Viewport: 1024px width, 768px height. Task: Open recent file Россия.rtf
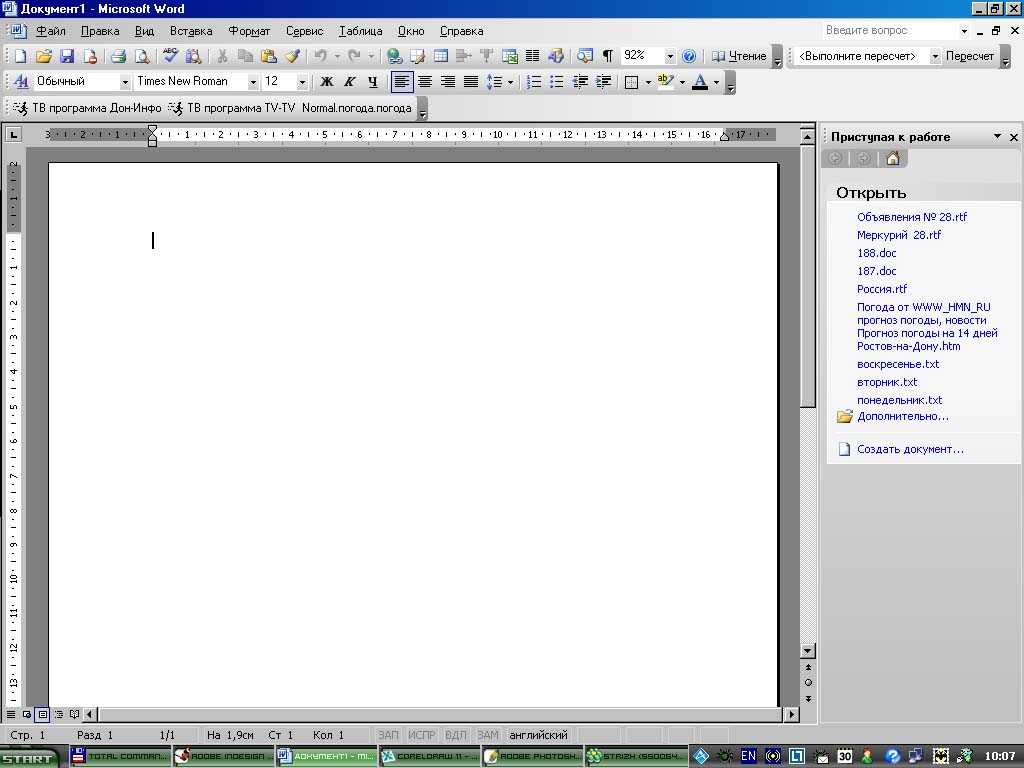coord(882,289)
